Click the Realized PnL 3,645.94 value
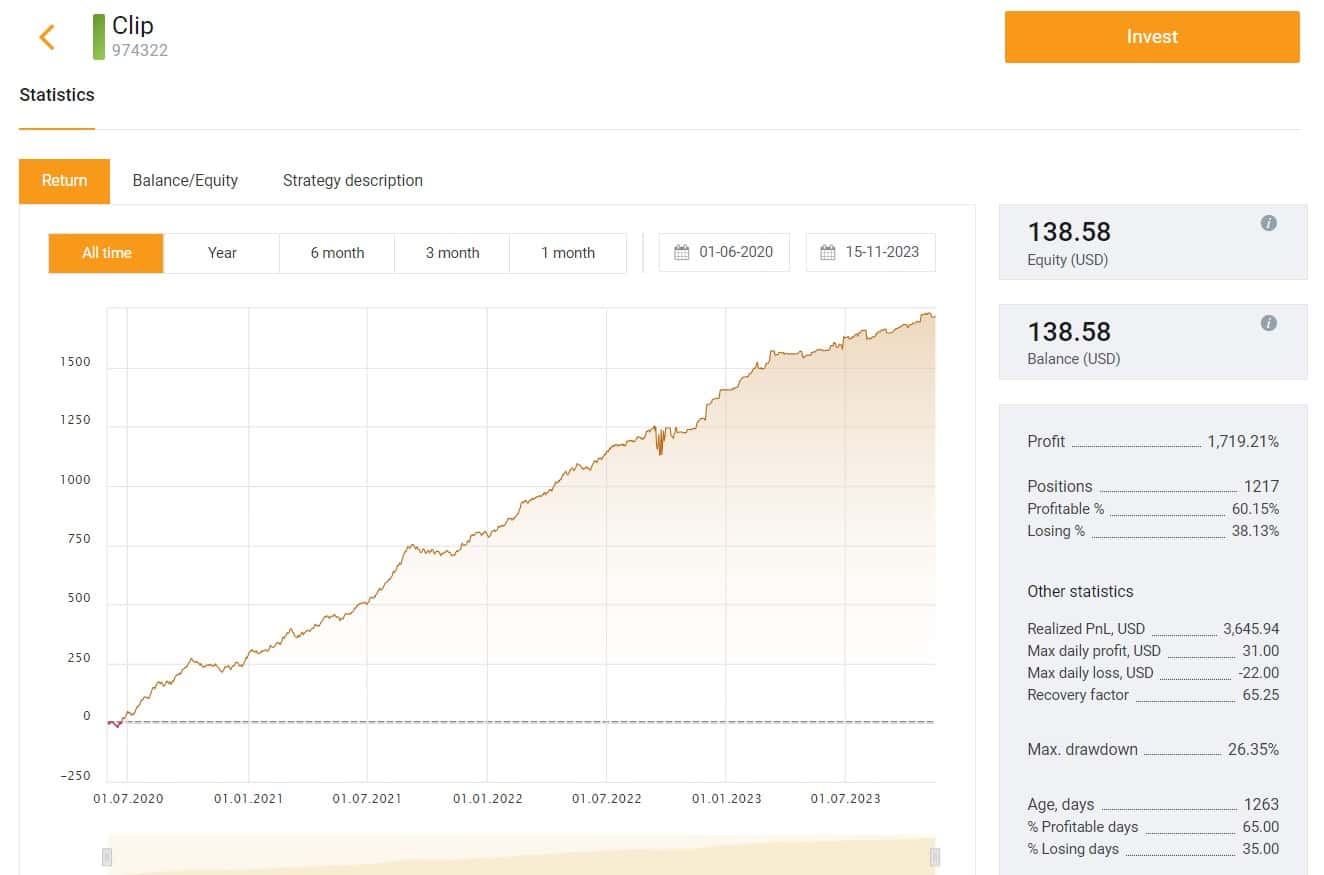This screenshot has width=1324, height=875. 1251,629
